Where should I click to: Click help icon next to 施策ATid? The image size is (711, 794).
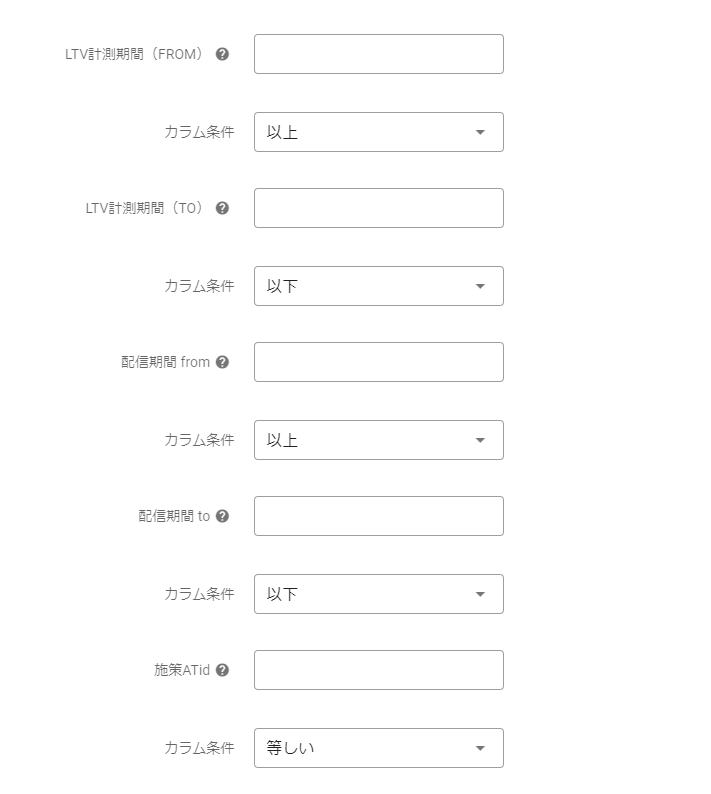[x=222, y=670]
